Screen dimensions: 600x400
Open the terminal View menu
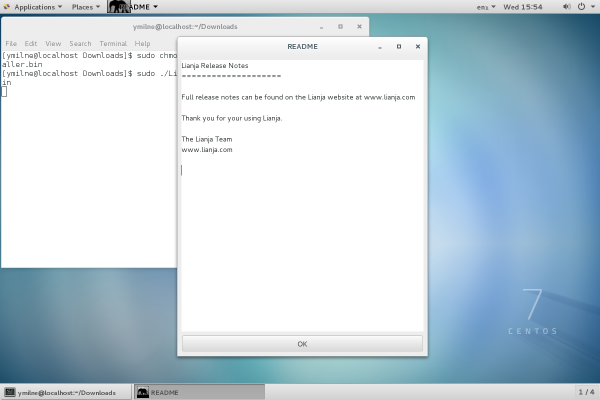(x=53, y=44)
